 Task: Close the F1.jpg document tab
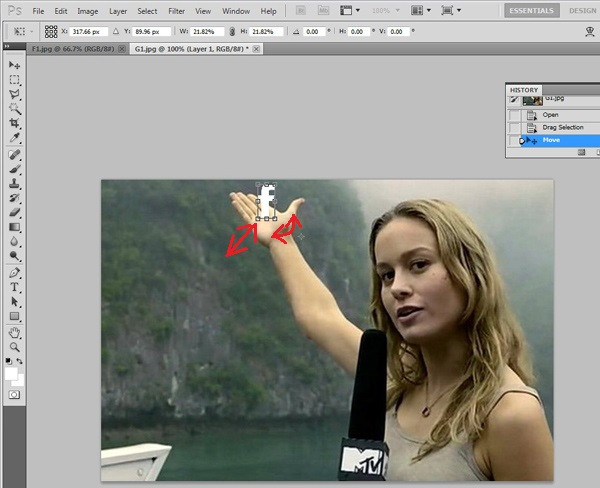coord(122,49)
